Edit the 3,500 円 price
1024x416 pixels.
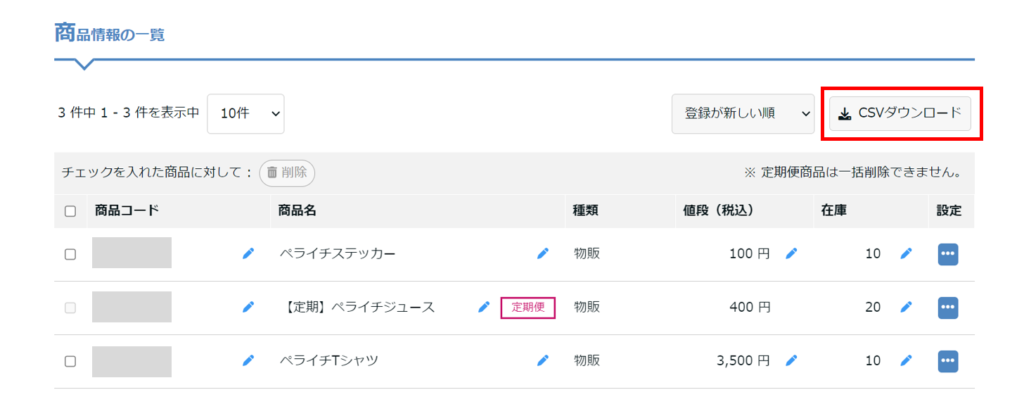pos(791,360)
